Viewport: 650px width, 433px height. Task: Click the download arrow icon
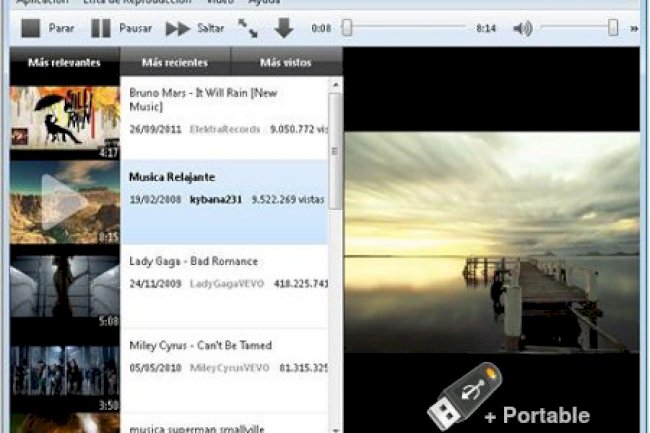click(x=284, y=28)
